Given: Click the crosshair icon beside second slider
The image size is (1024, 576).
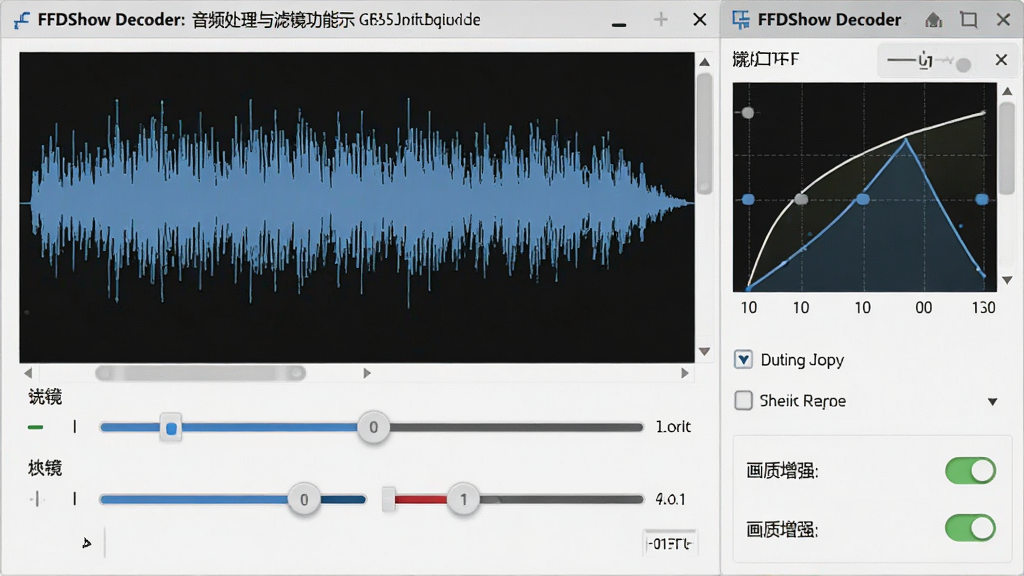Looking at the screenshot, I should [37, 500].
